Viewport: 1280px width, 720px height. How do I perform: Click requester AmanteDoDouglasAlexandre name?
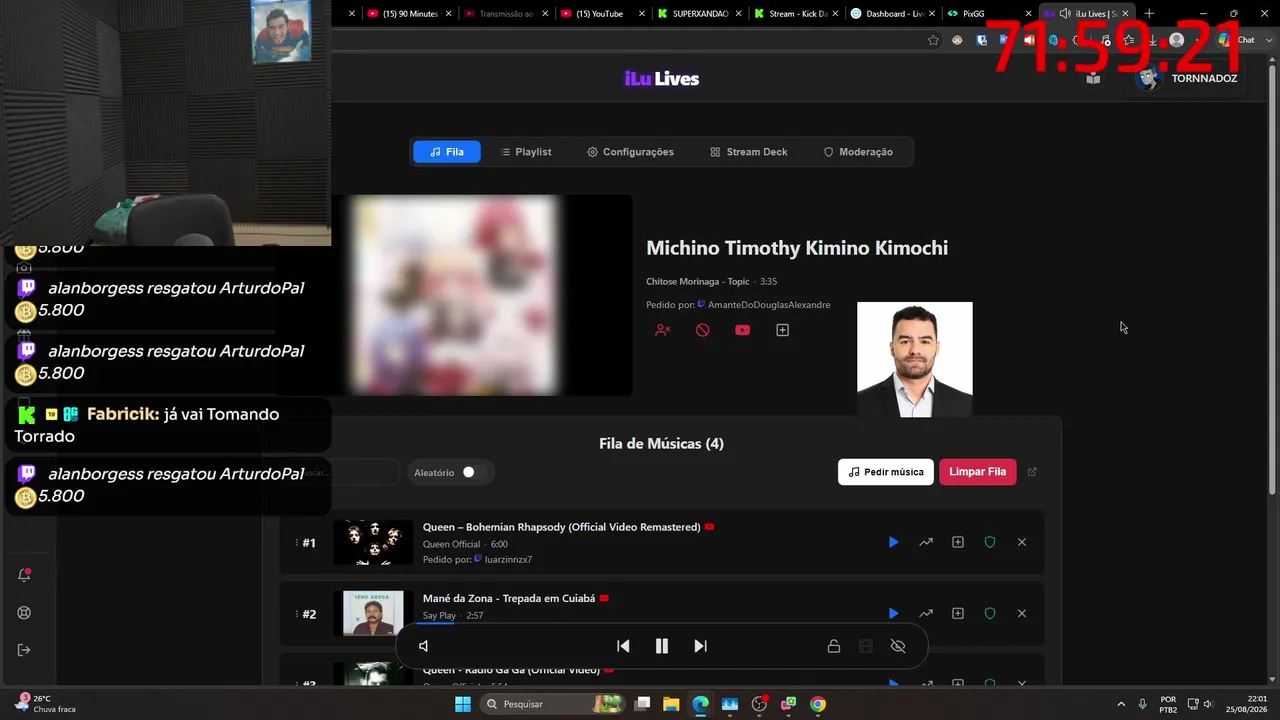769,305
